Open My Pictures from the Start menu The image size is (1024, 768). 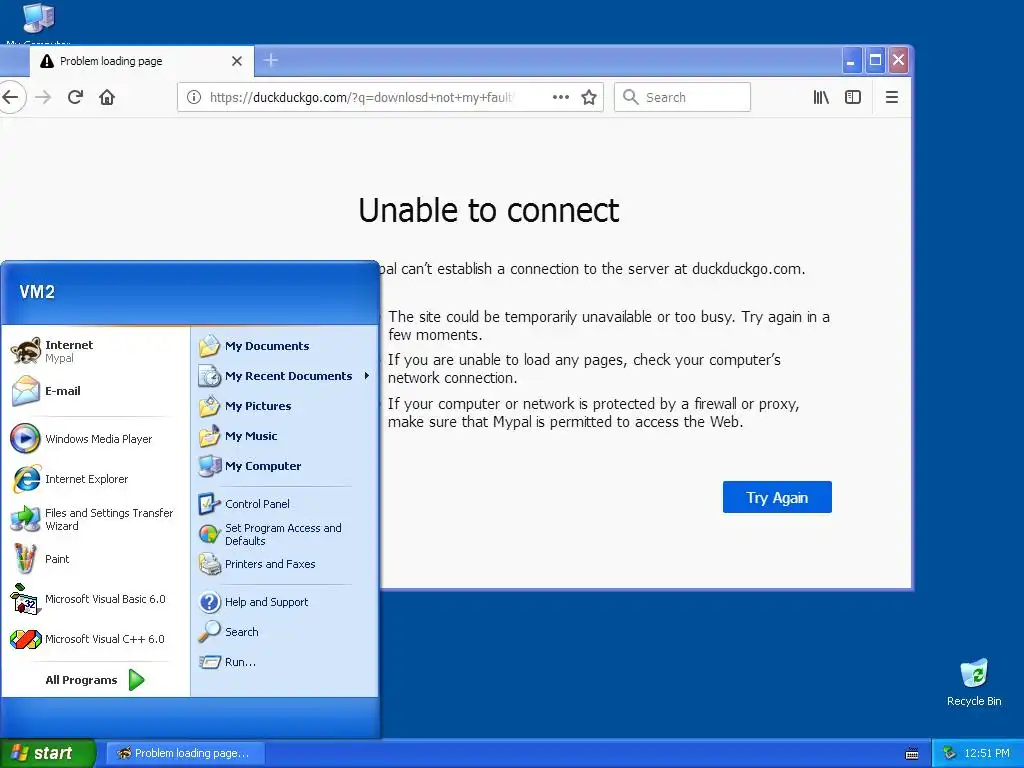pyautogui.click(x=285, y=406)
